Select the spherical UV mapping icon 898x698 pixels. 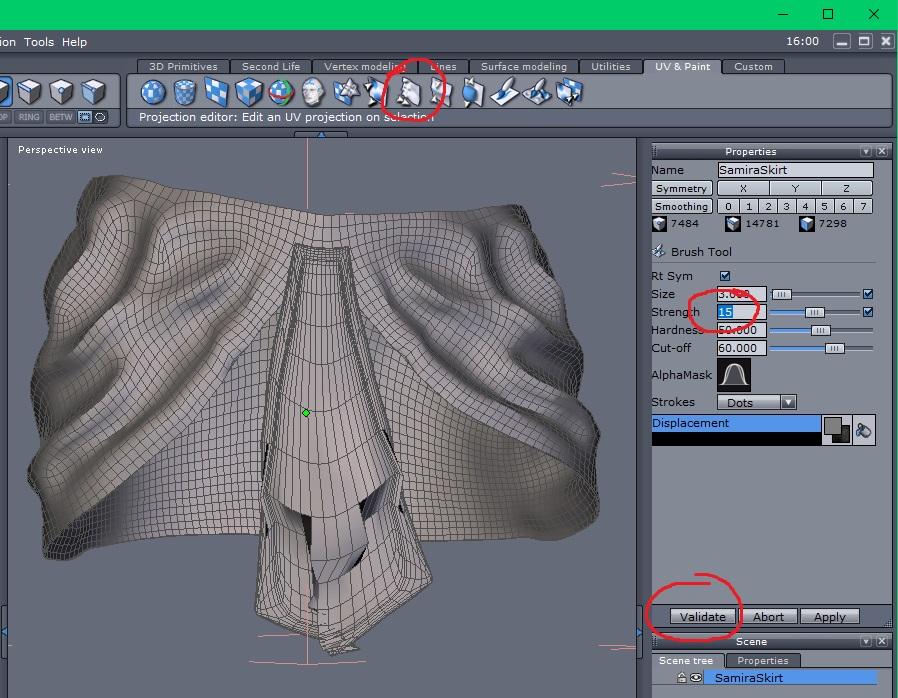click(153, 92)
